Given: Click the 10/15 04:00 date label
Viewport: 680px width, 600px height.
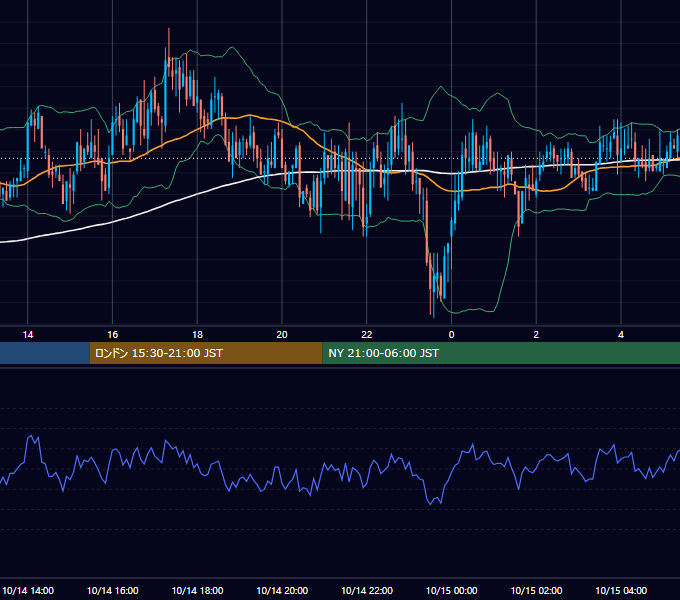Looking at the screenshot, I should [x=621, y=590].
